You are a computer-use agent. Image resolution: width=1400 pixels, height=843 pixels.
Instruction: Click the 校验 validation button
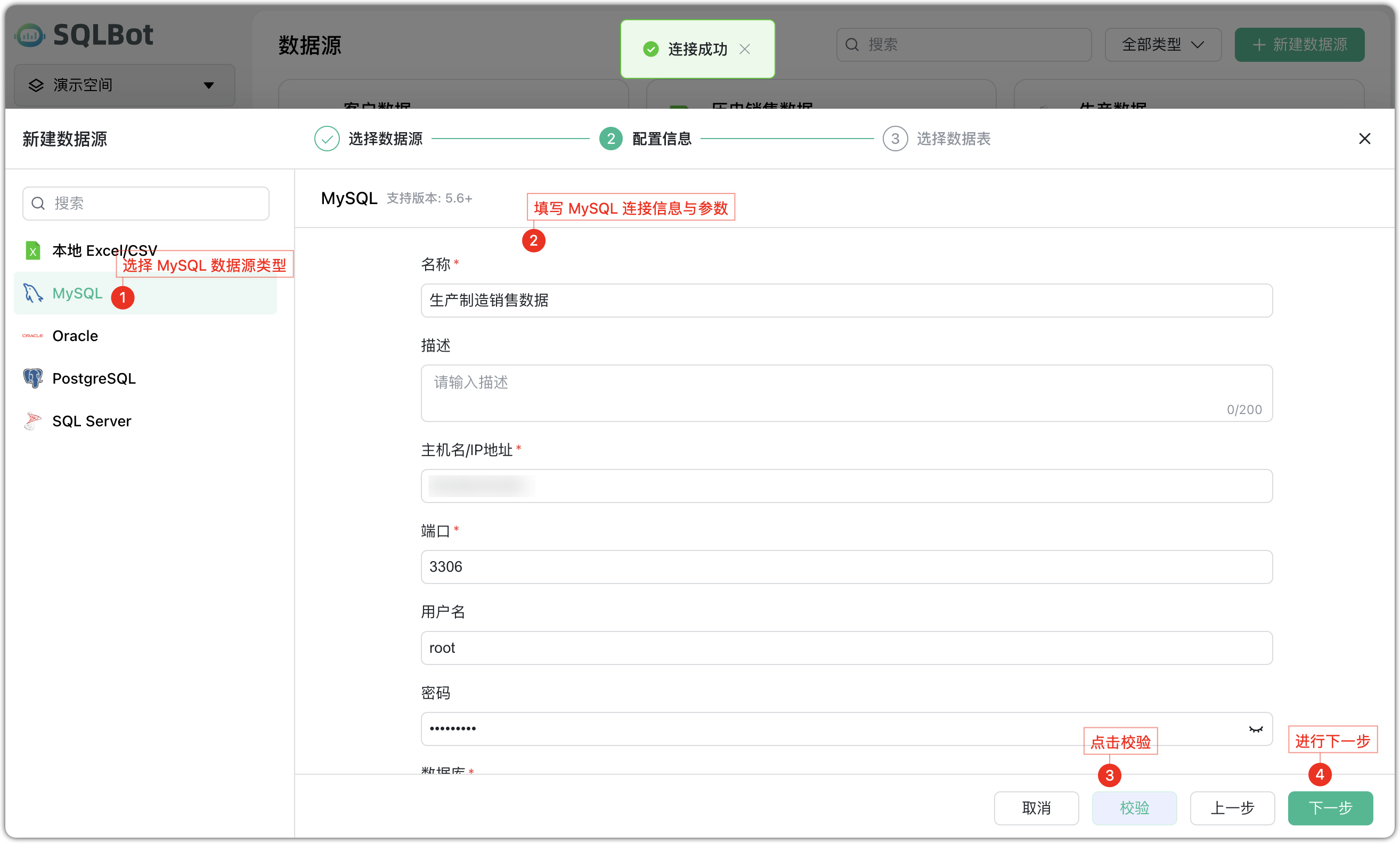click(x=1134, y=808)
